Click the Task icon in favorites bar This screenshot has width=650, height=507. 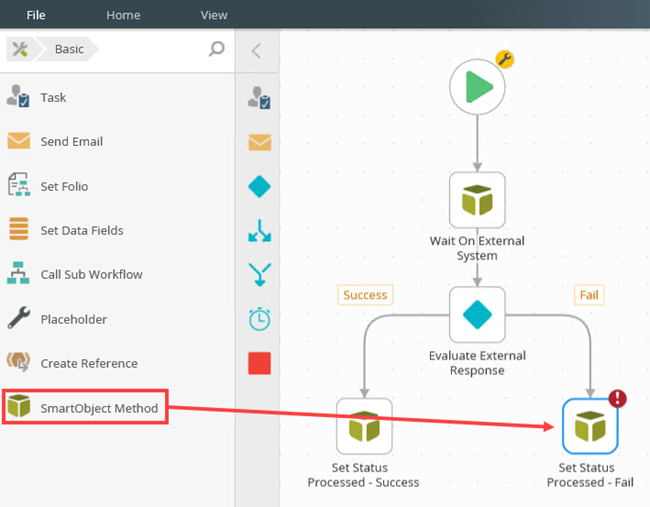pos(260,98)
